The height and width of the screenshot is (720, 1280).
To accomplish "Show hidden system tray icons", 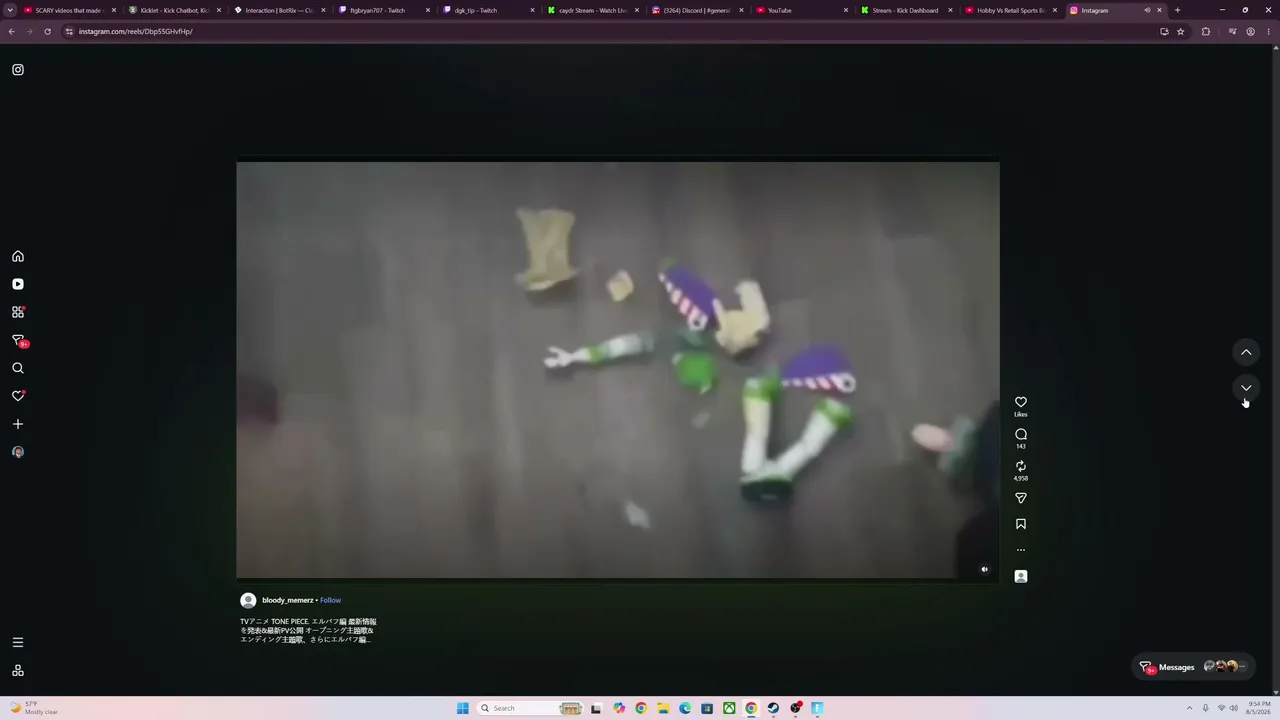I will pos(1191,708).
